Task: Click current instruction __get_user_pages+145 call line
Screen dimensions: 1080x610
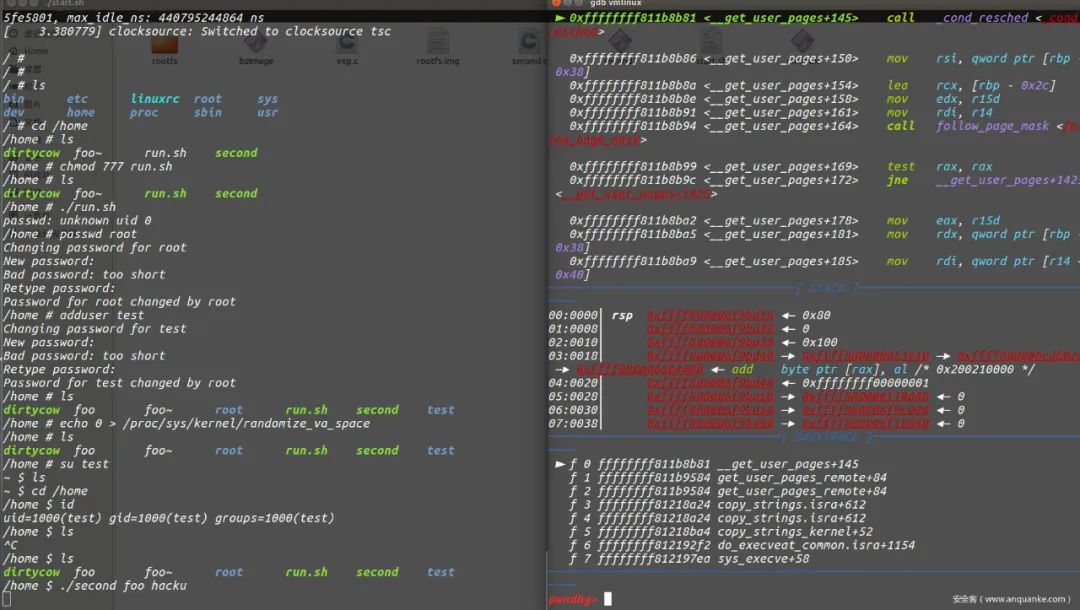Action: [x=816, y=18]
